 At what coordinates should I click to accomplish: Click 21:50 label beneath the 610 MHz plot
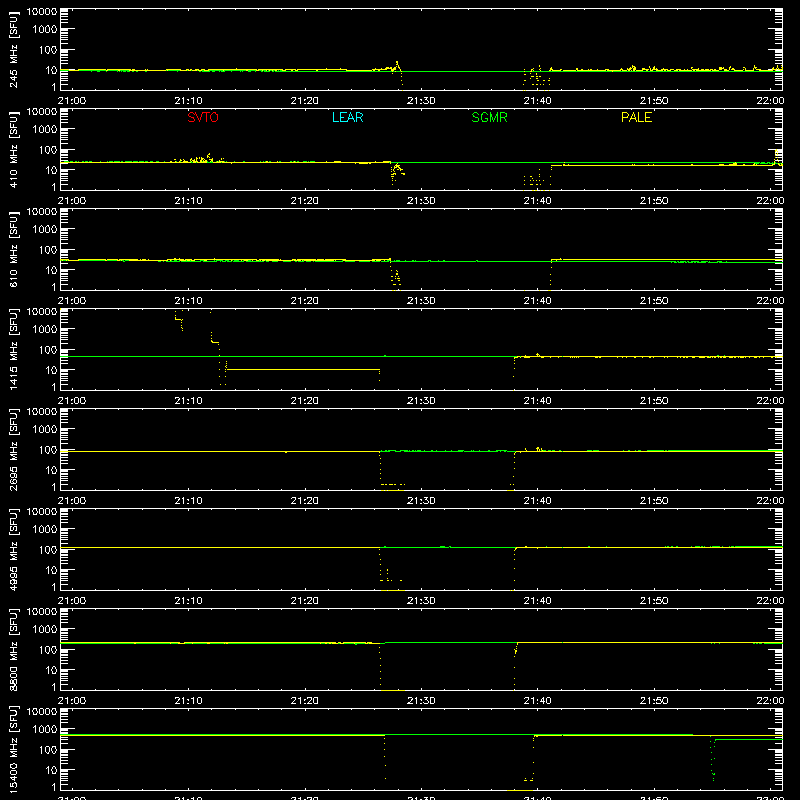[x=654, y=301]
